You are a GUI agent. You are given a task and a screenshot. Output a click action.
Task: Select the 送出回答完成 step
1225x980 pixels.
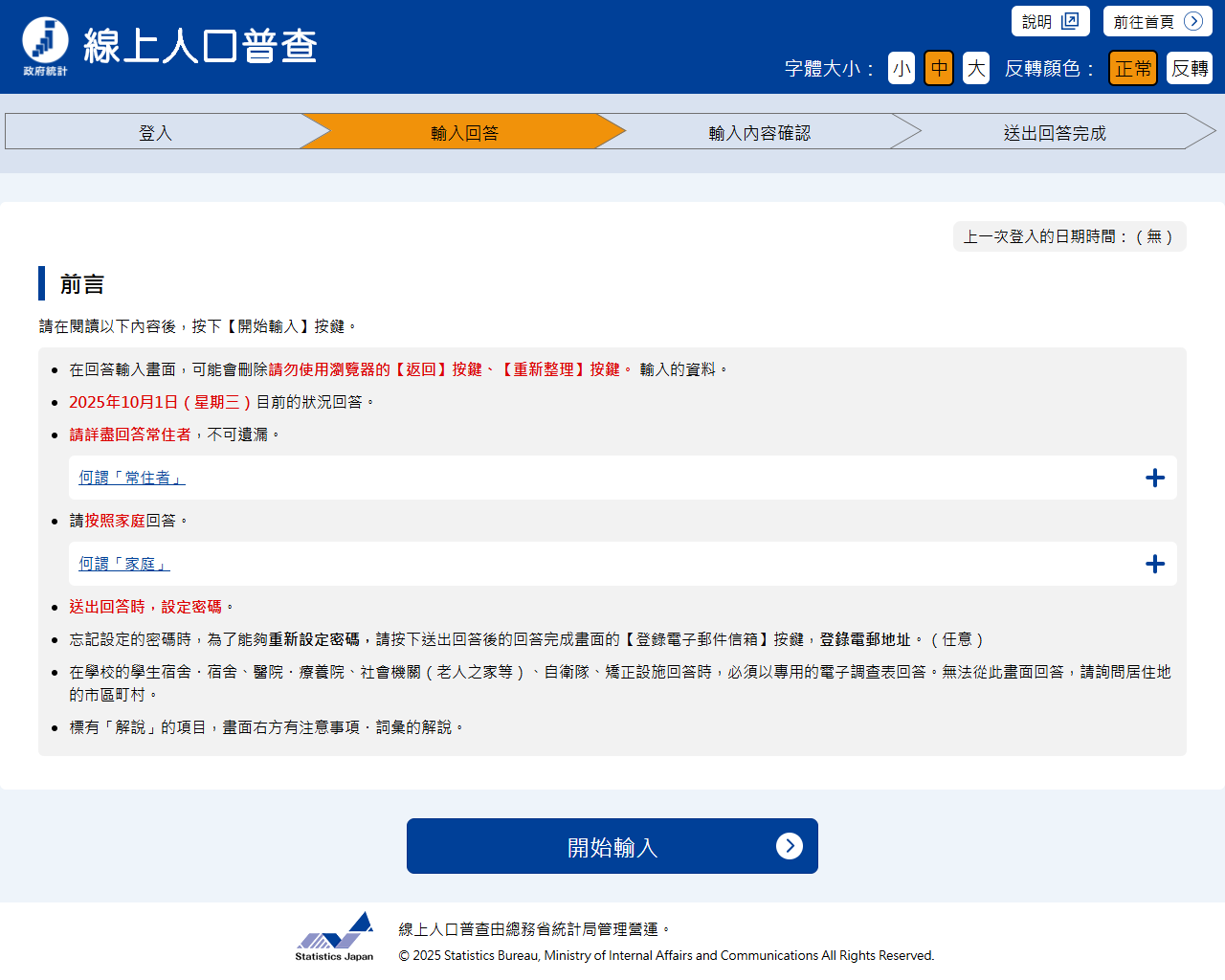(1054, 132)
